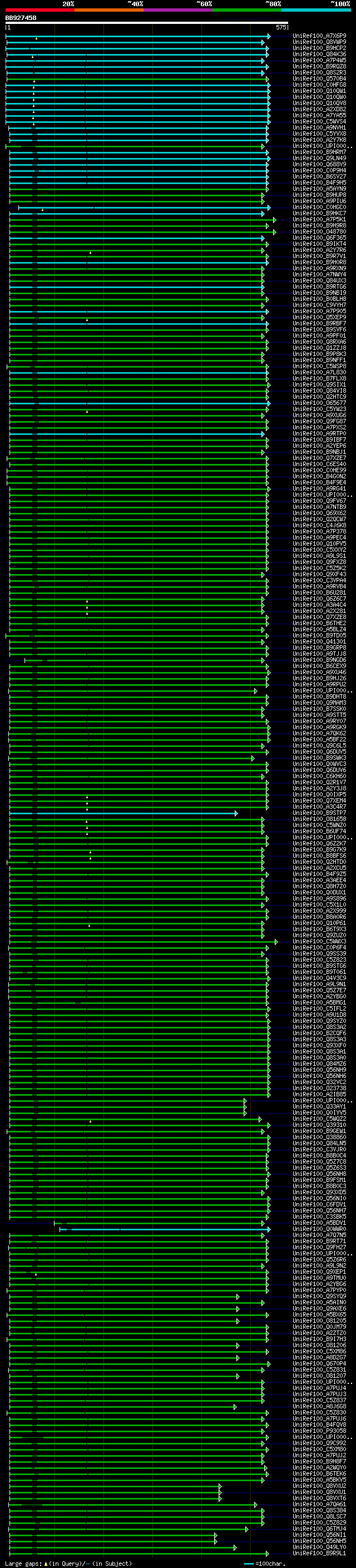Select the query name BB927458

pos(21,18)
